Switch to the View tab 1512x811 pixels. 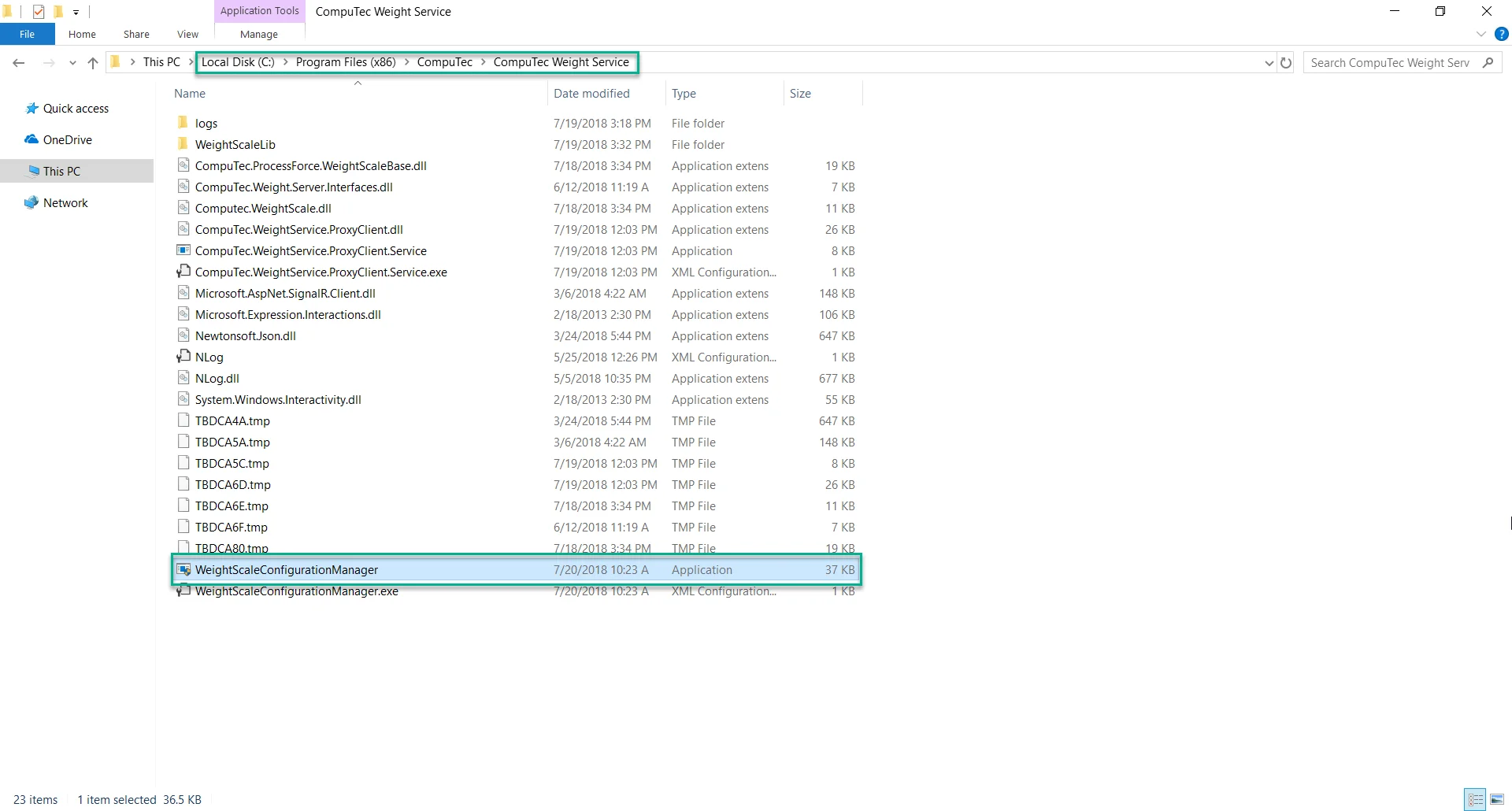coord(187,34)
